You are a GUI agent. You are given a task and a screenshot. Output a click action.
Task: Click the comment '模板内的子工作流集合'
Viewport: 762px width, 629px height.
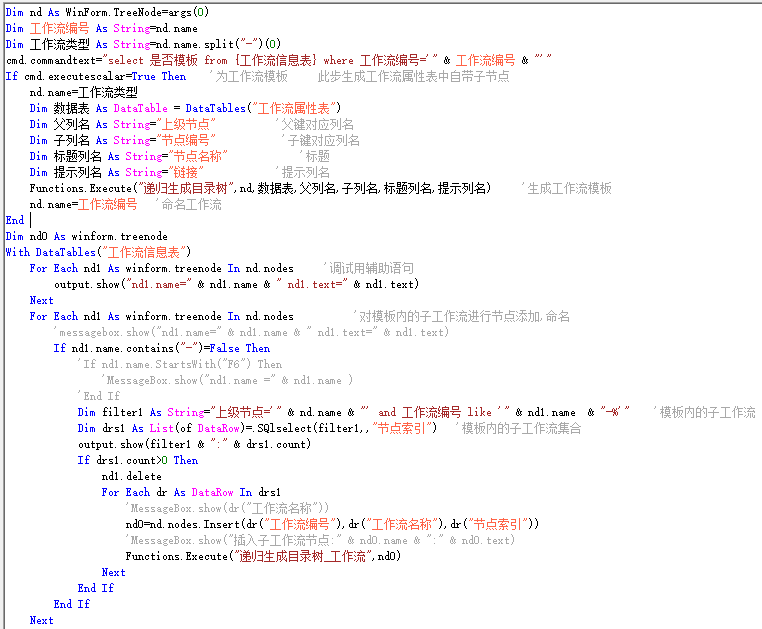coord(518,428)
